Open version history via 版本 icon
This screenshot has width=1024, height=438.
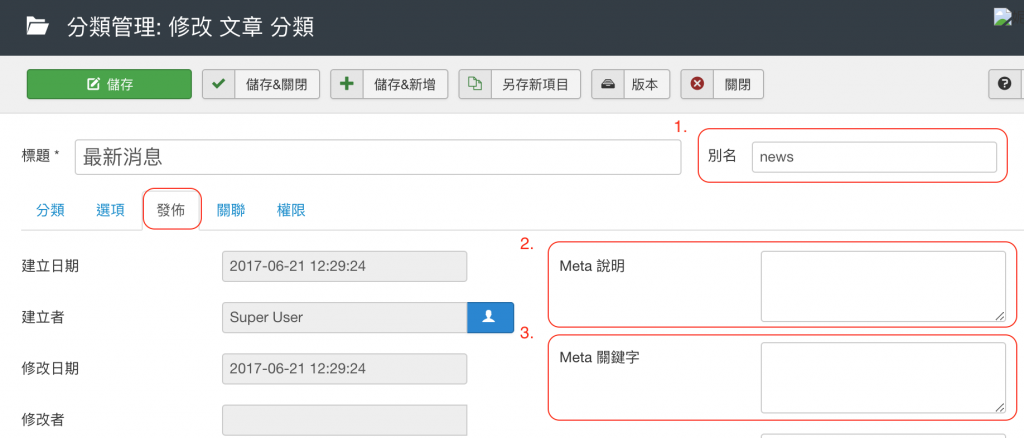coord(608,85)
